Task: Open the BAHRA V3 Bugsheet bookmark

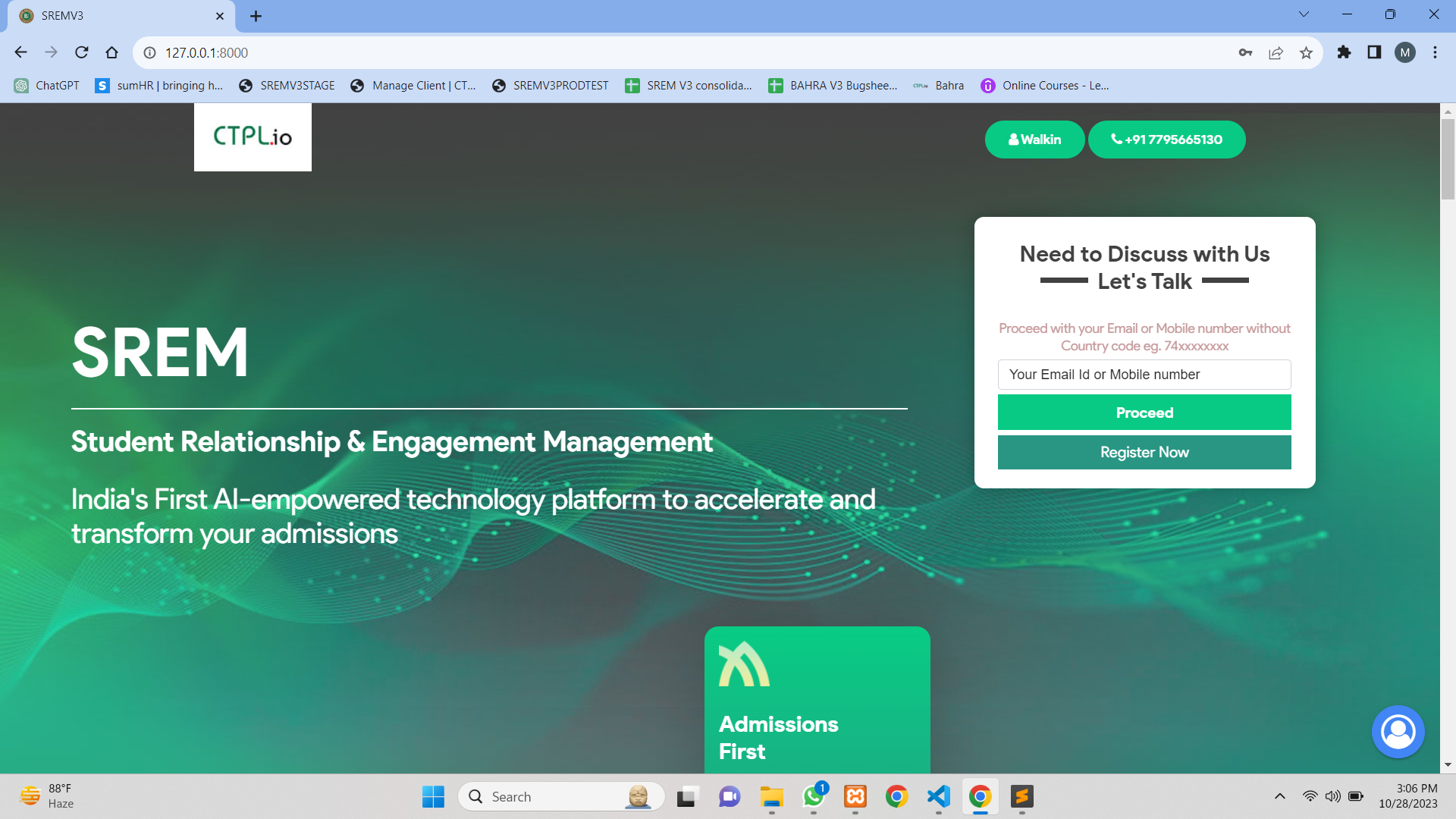Action: [x=833, y=86]
